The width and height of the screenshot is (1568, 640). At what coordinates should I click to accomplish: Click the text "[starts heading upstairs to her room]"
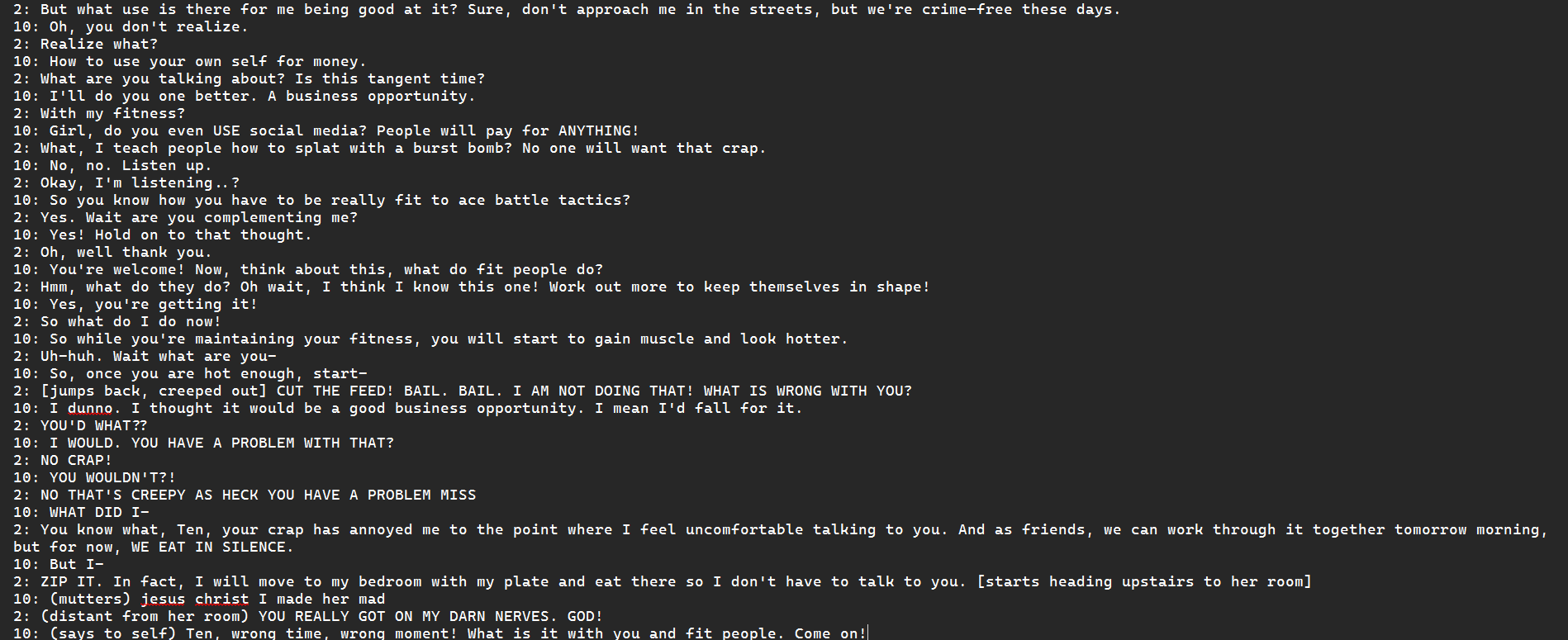coord(1144,581)
